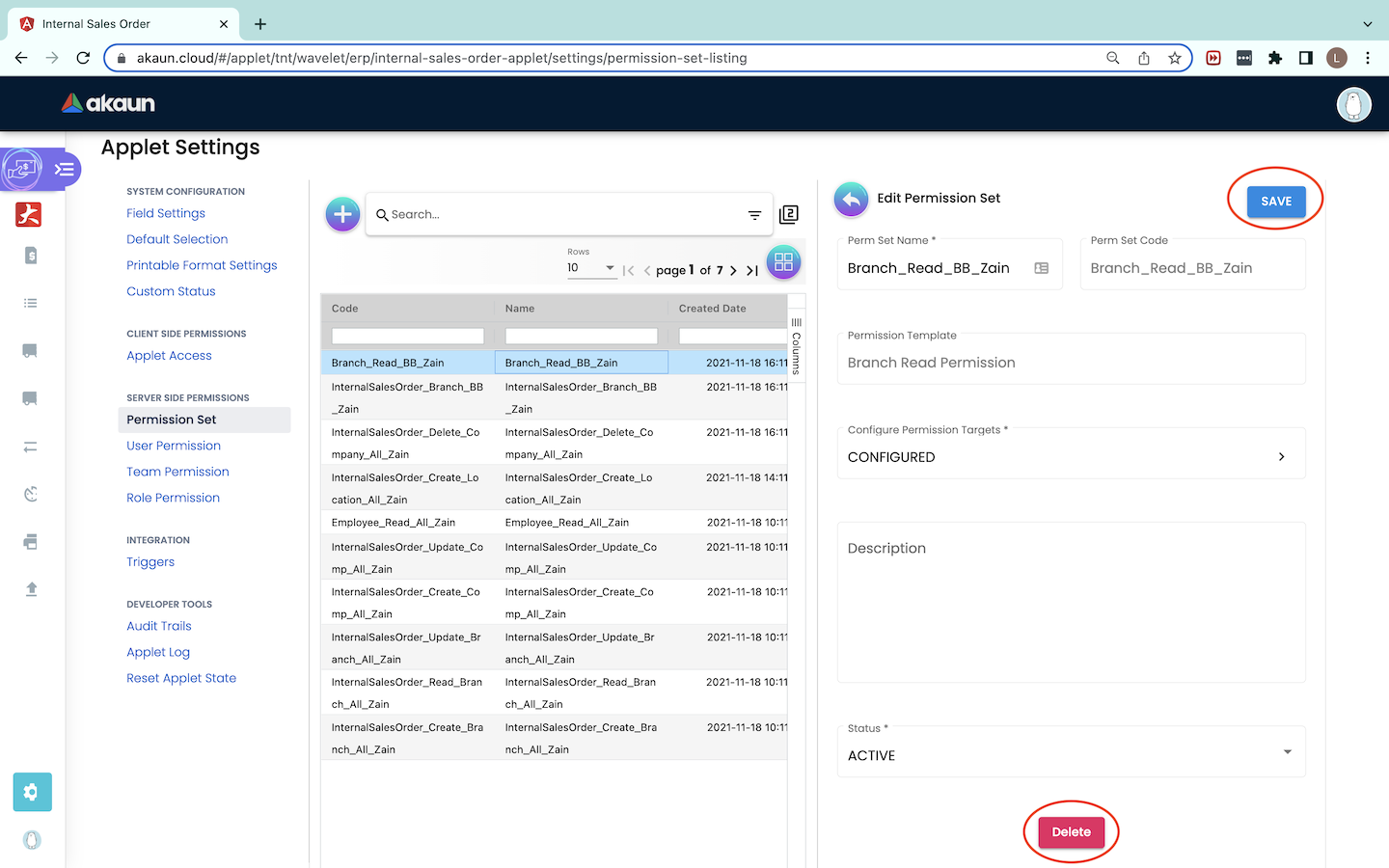Image resolution: width=1389 pixels, height=868 pixels.
Task: Click the user avatar in header
Action: [1353, 104]
